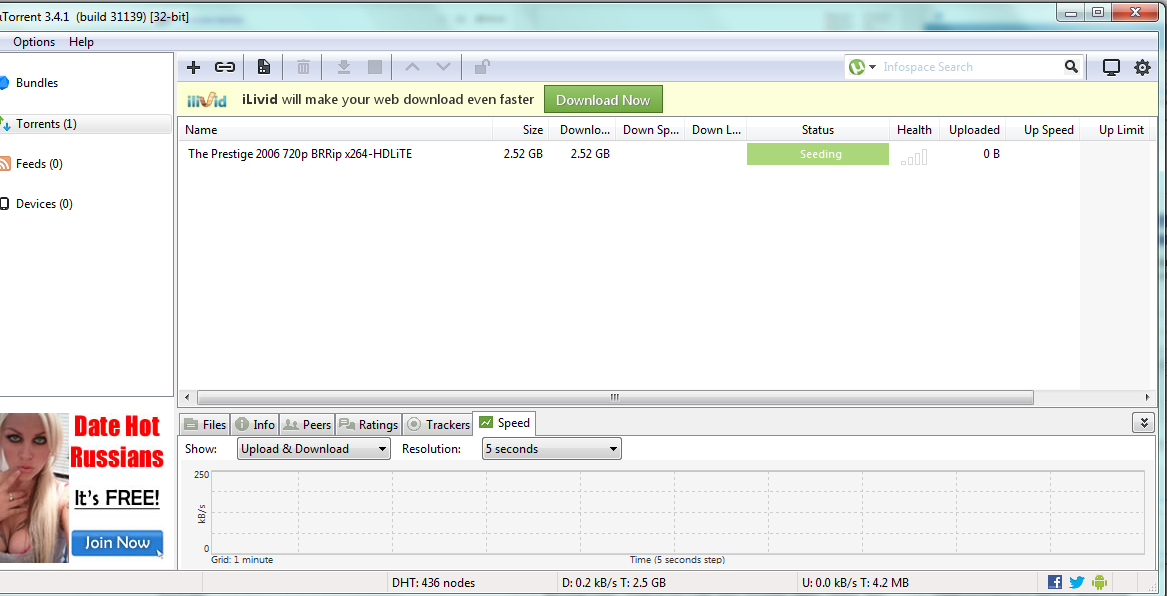
Task: Click the Remote monitor icon
Action: coord(1111,68)
